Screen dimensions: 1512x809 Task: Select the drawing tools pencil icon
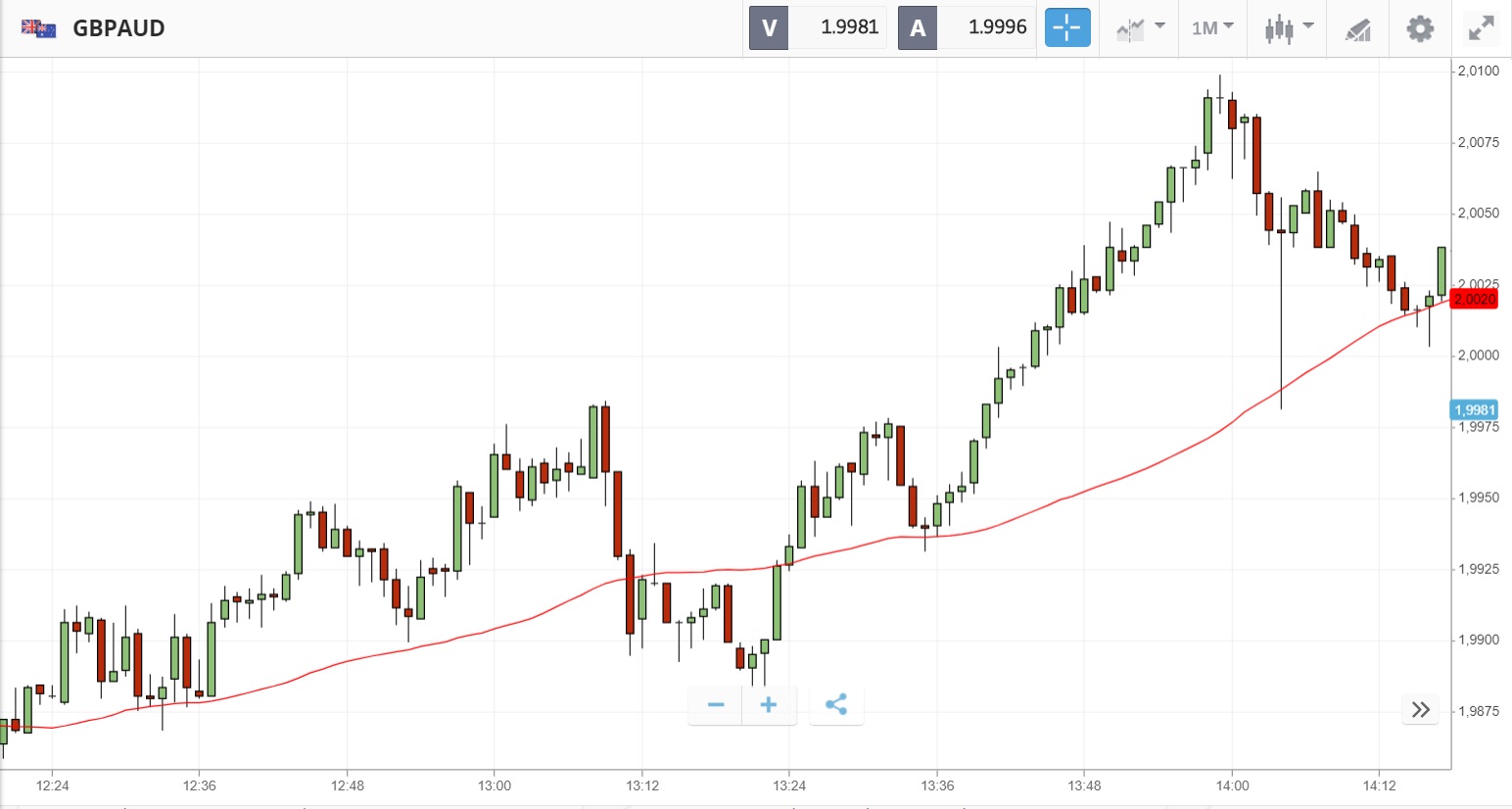click(1357, 29)
